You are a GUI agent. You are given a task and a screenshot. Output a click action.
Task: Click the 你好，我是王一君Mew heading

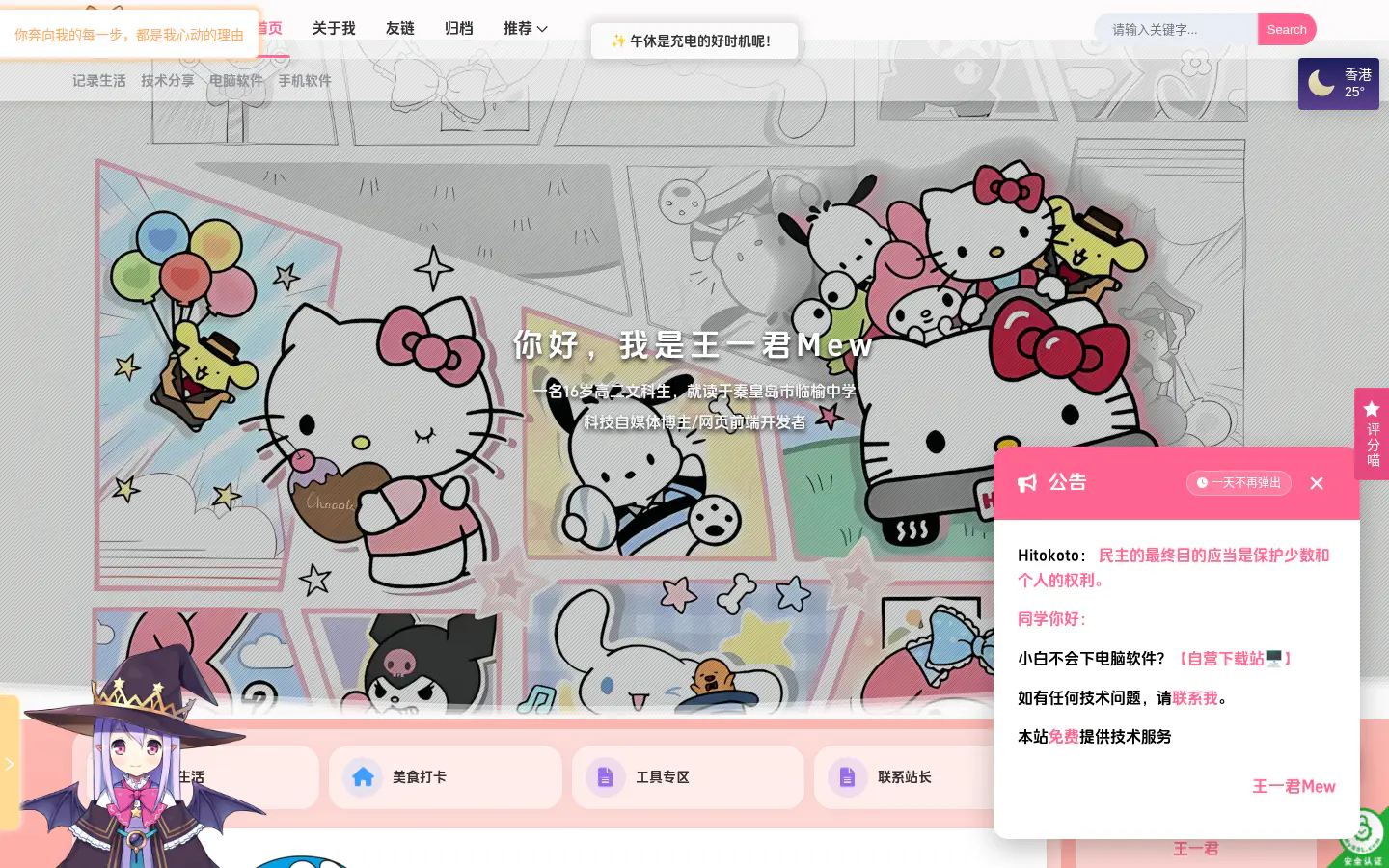[x=694, y=344]
